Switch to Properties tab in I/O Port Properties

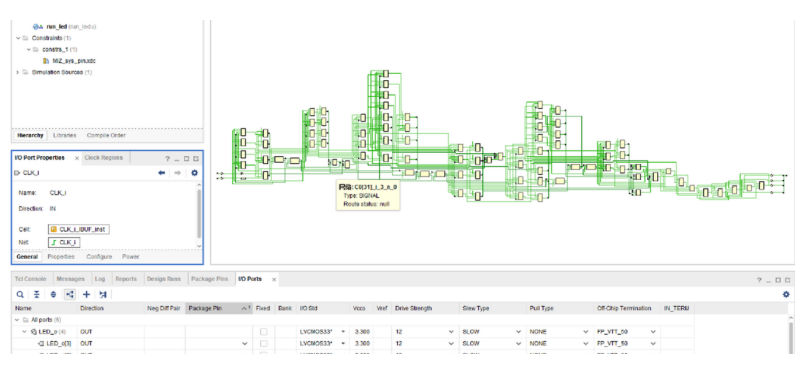[x=61, y=256]
